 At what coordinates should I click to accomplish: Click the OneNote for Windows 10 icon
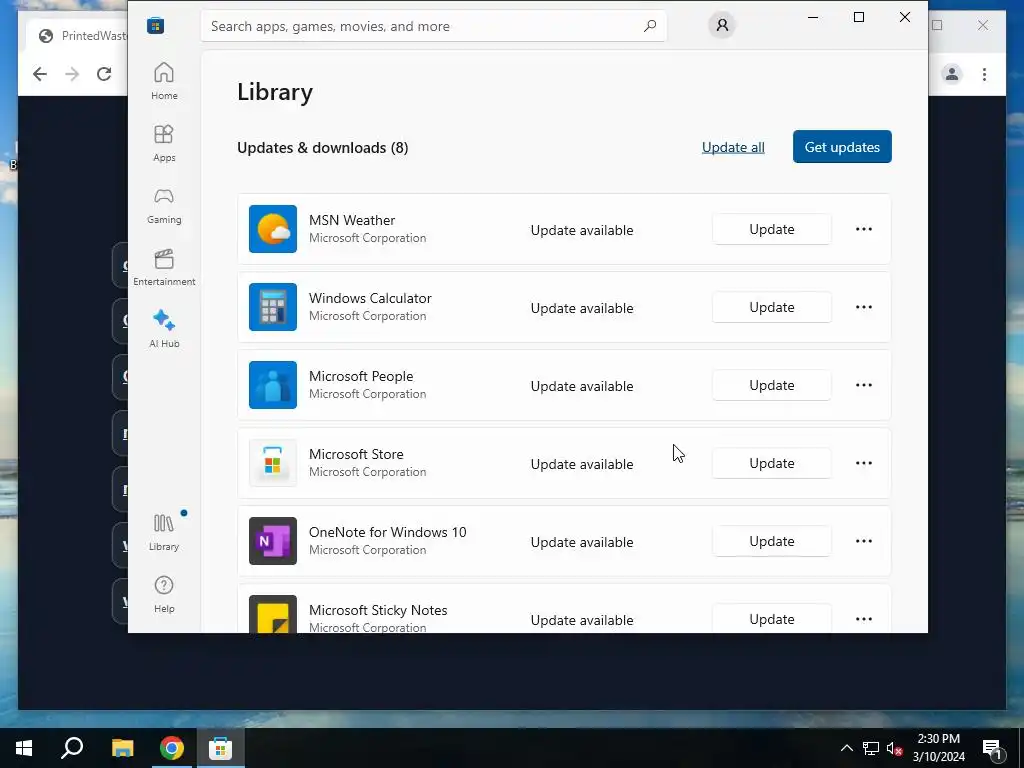pos(273,541)
